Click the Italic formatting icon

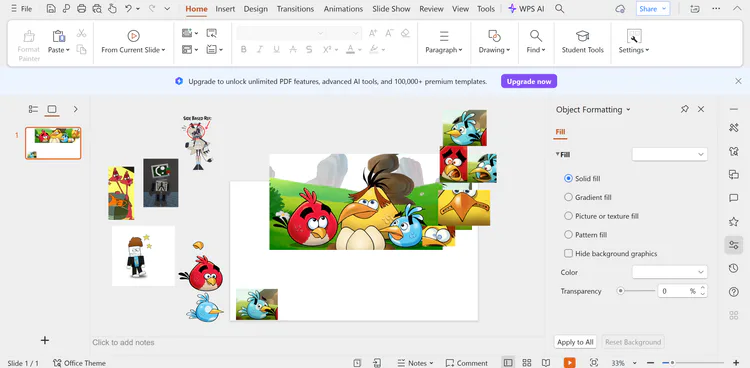(x=260, y=49)
